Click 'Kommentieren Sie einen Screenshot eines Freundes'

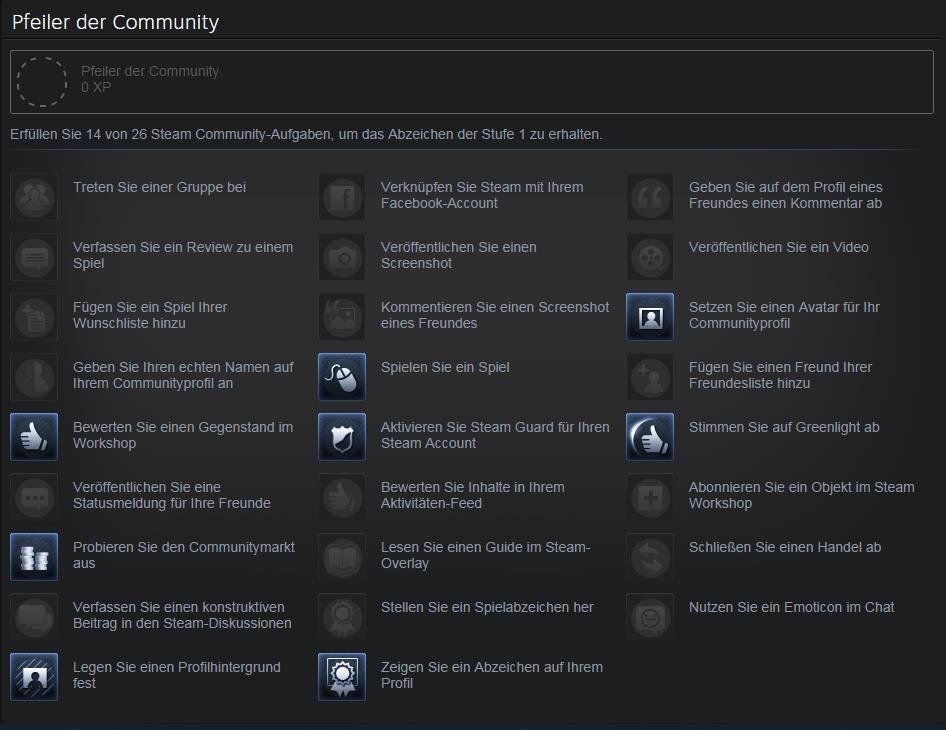[x=495, y=315]
